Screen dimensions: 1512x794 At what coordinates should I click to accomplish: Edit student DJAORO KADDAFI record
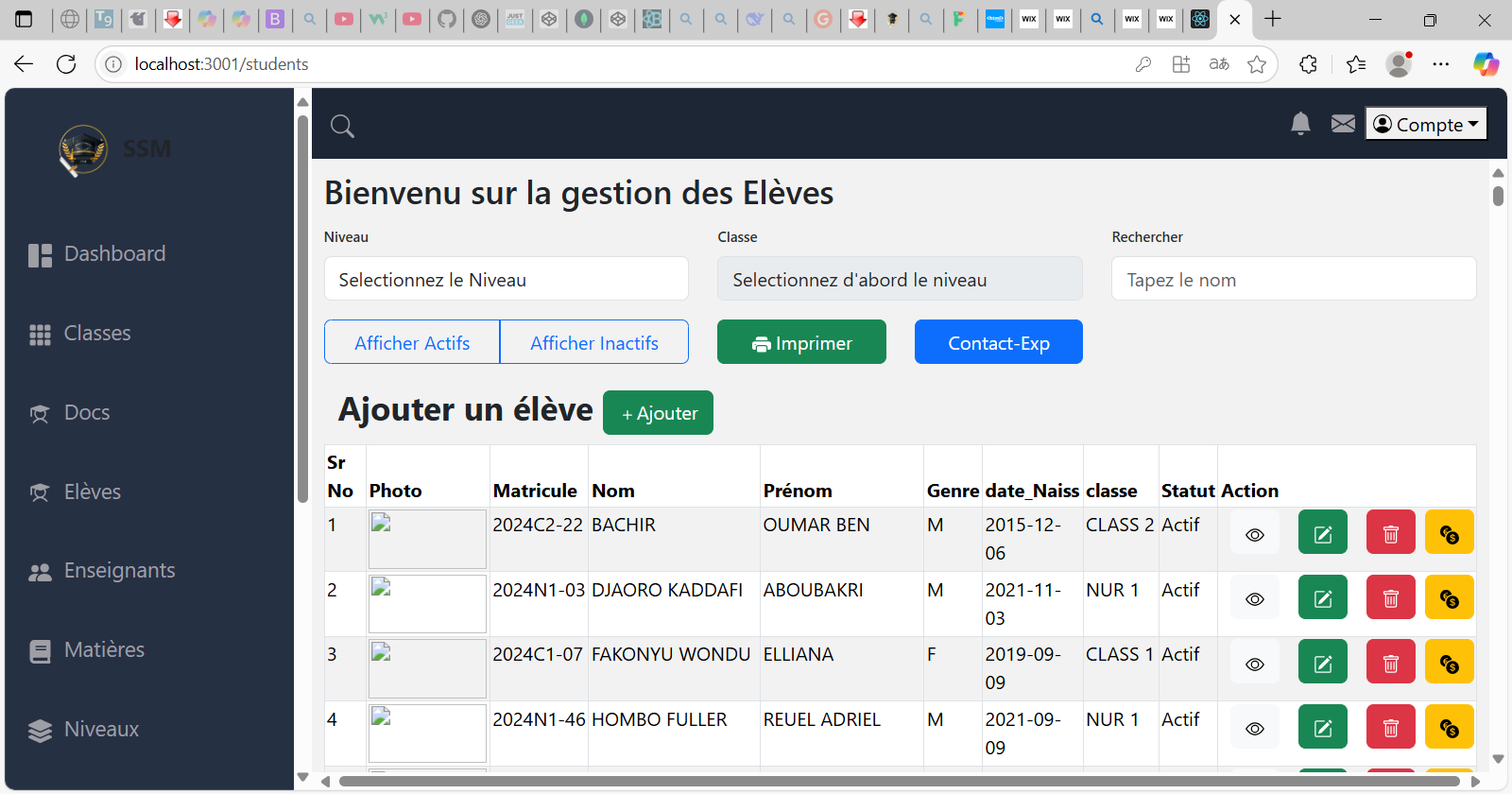[1323, 599]
